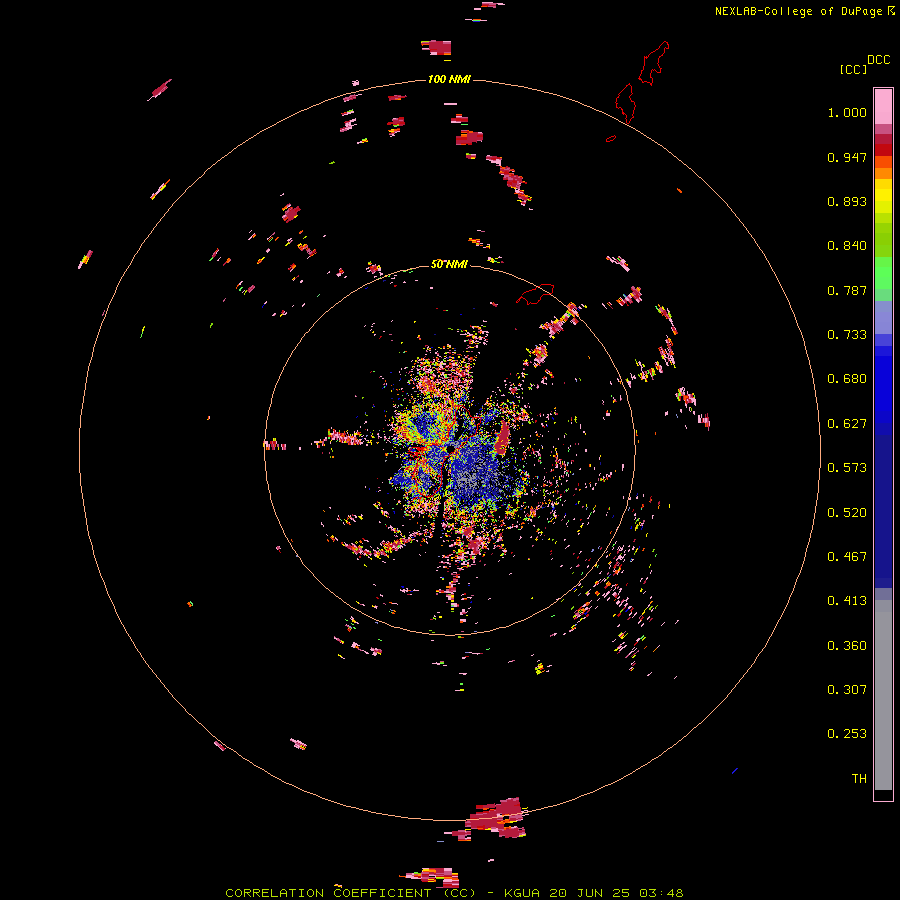Click the 0.360 scale value
Image resolution: width=900 pixels, height=900 pixels.
847,646
